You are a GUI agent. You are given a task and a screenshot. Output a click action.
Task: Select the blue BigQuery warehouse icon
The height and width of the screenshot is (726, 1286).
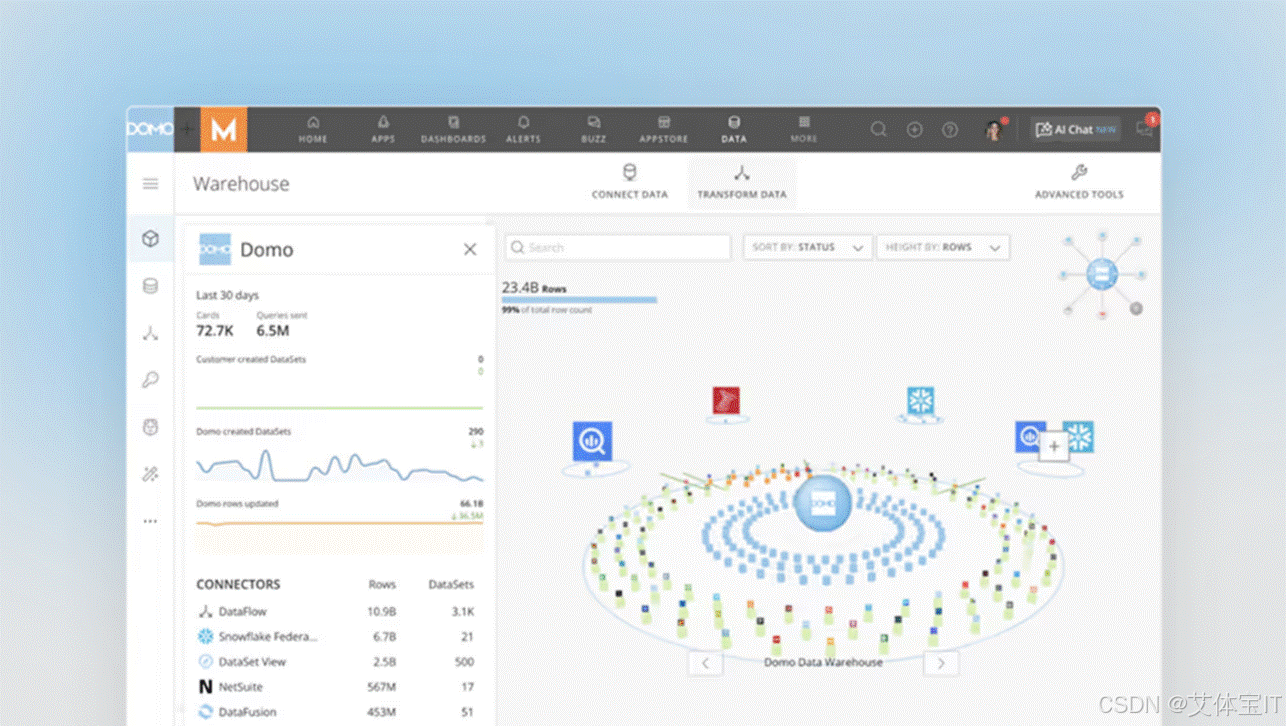pyautogui.click(x=593, y=441)
